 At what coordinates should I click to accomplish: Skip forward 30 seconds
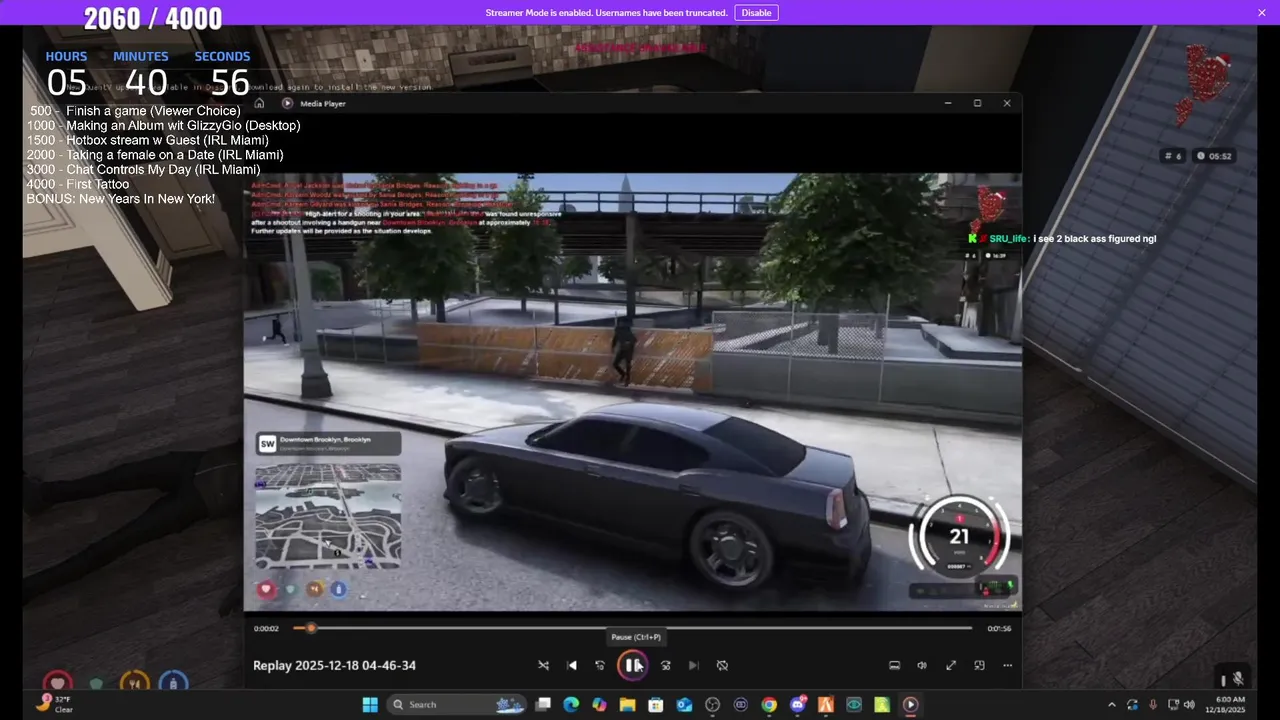tap(665, 665)
